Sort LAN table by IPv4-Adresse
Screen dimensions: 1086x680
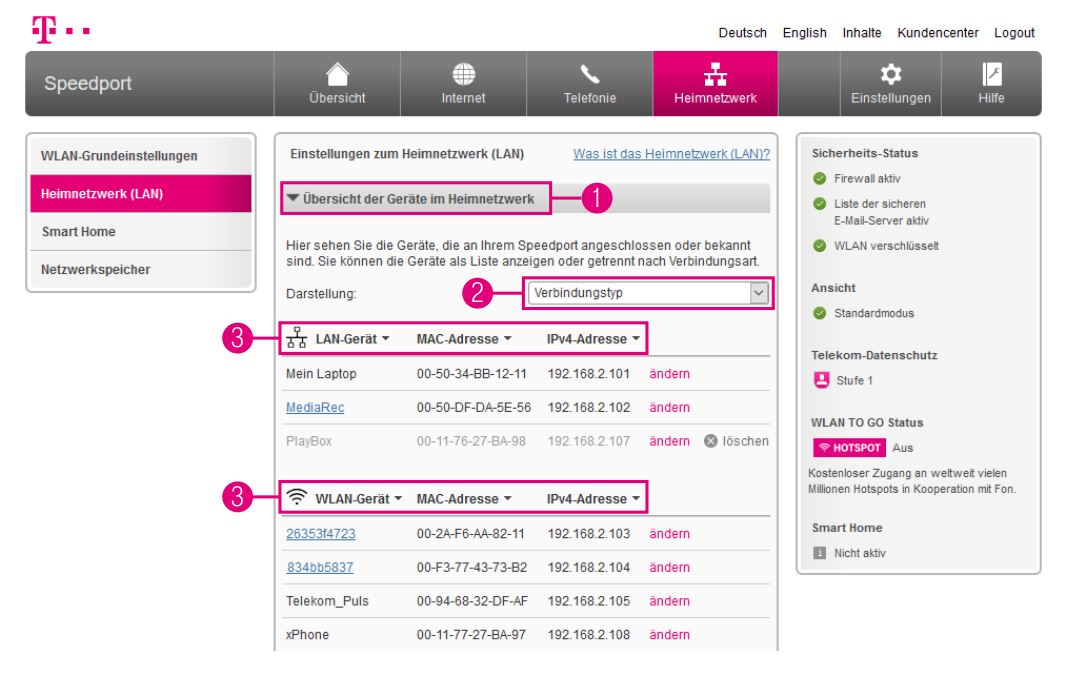click(593, 339)
